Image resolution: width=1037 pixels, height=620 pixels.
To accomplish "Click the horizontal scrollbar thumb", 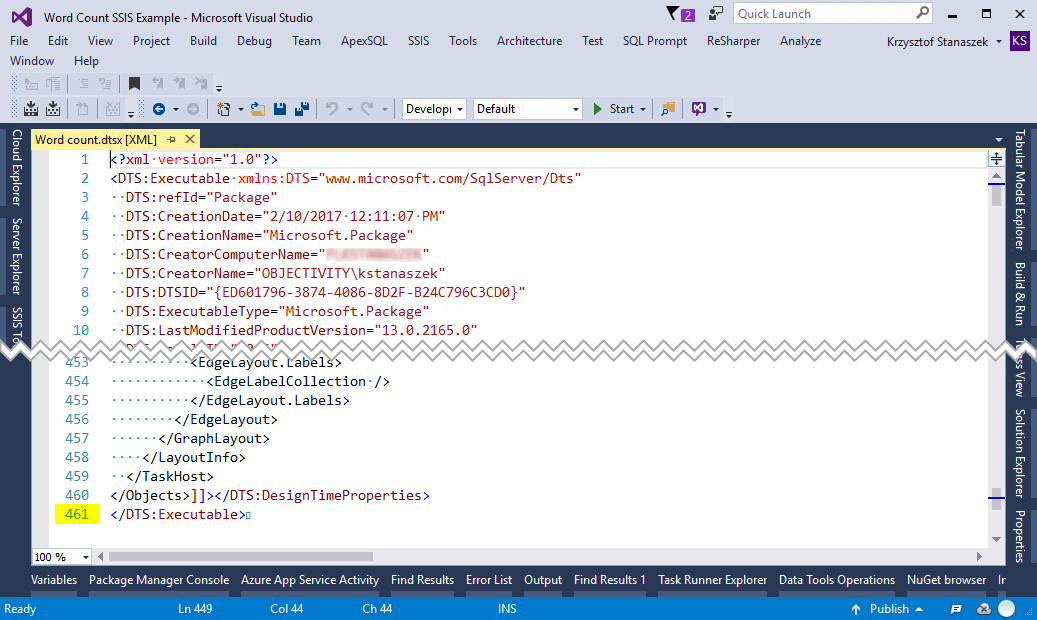I will point(241,556).
